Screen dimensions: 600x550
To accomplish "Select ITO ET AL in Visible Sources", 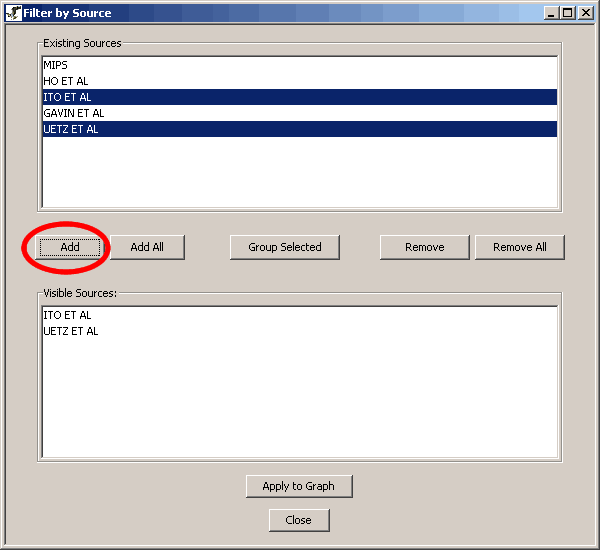I will point(67,315).
